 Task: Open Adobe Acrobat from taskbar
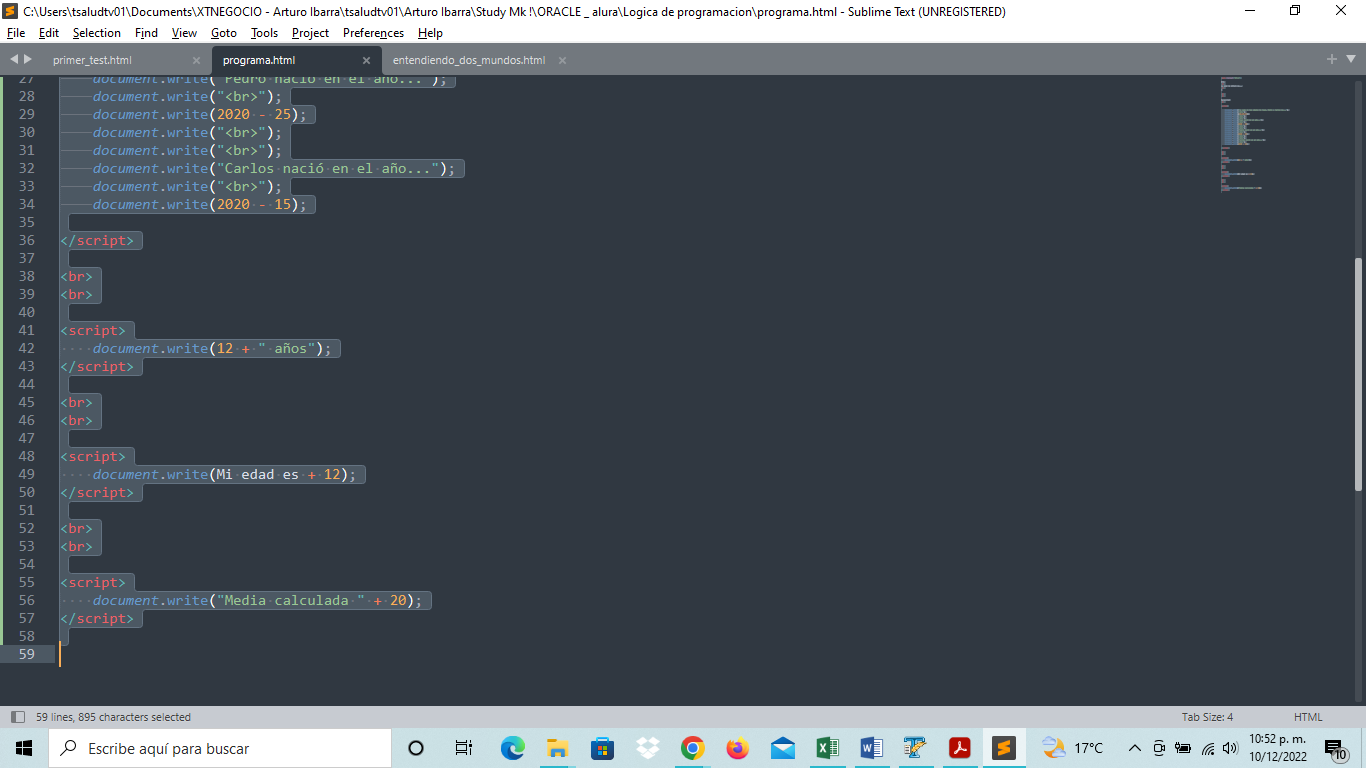pos(960,748)
